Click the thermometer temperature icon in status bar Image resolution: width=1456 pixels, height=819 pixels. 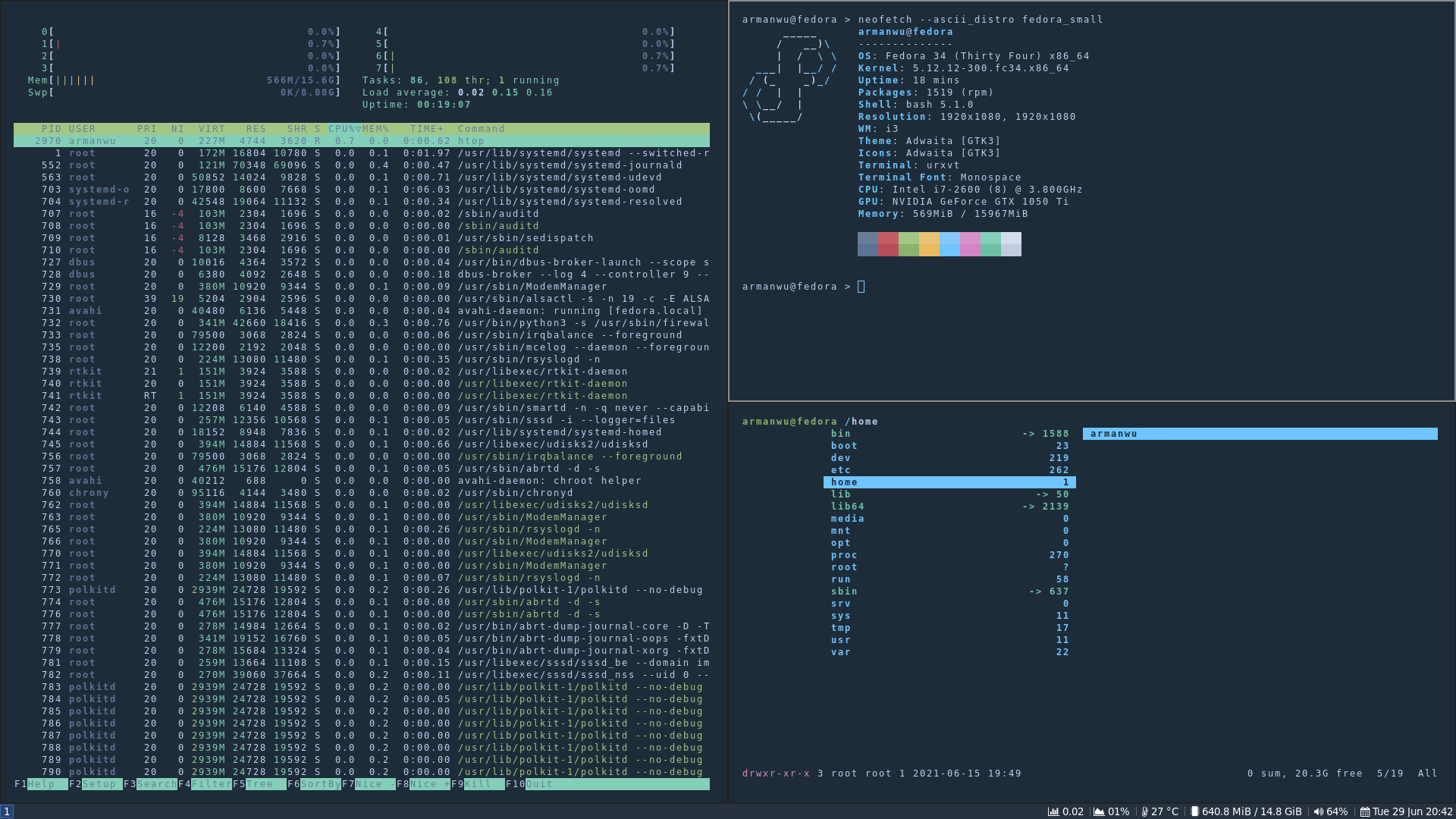pos(1145,811)
